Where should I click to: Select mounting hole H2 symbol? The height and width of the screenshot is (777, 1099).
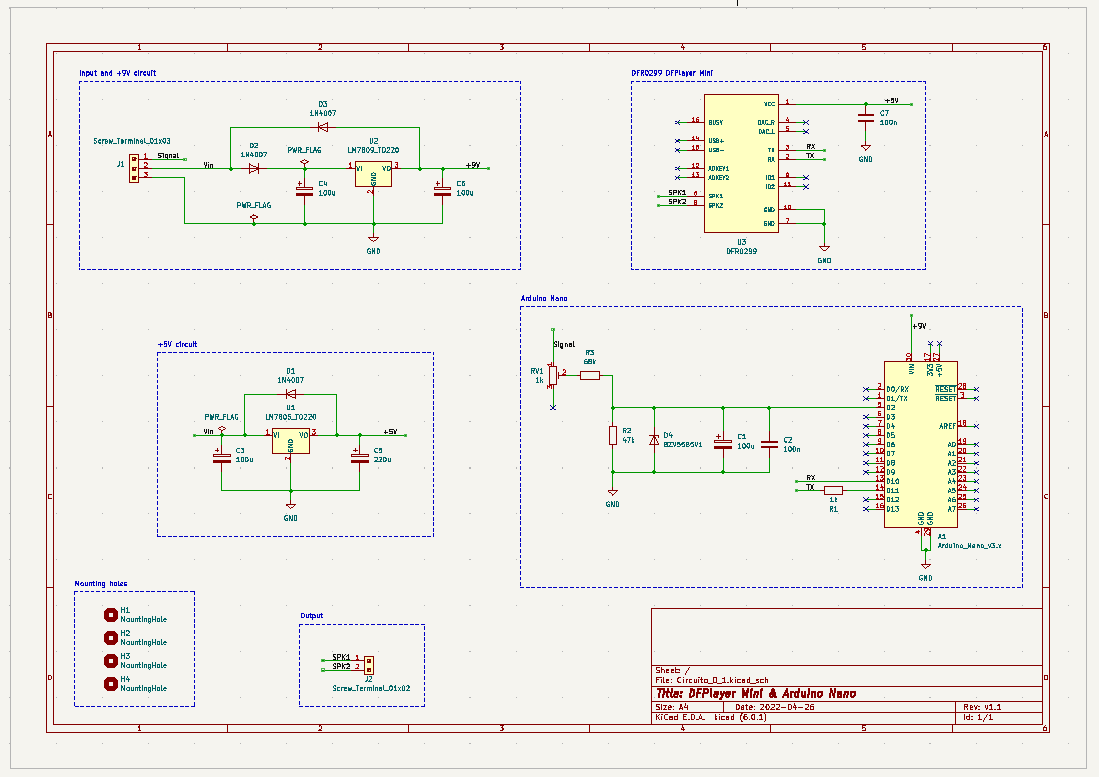pyautogui.click(x=110, y=638)
